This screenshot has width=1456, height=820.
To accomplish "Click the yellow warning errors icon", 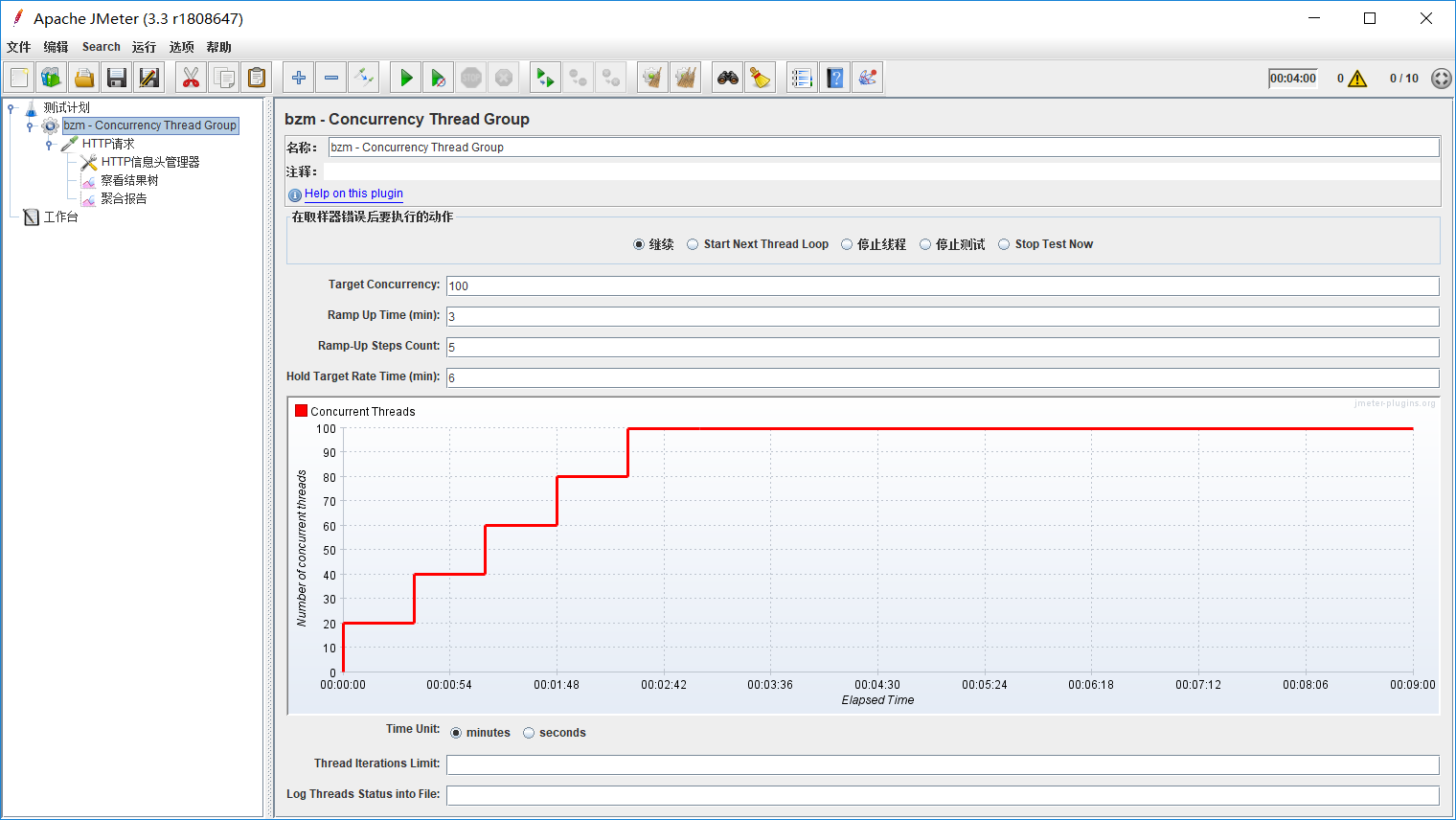I will [1357, 79].
